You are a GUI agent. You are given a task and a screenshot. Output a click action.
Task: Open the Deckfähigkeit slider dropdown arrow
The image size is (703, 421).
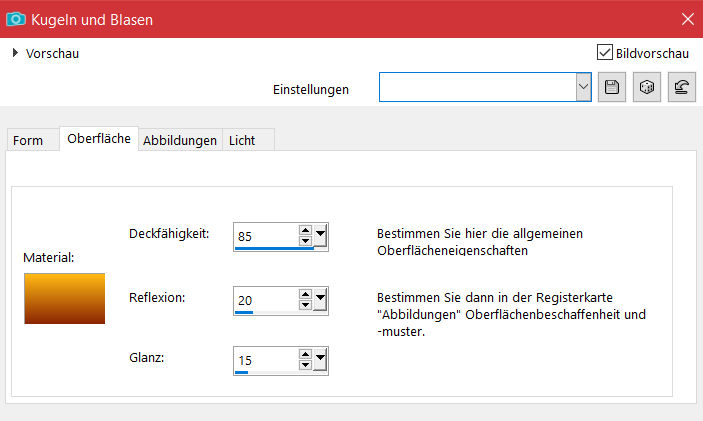(x=320, y=236)
